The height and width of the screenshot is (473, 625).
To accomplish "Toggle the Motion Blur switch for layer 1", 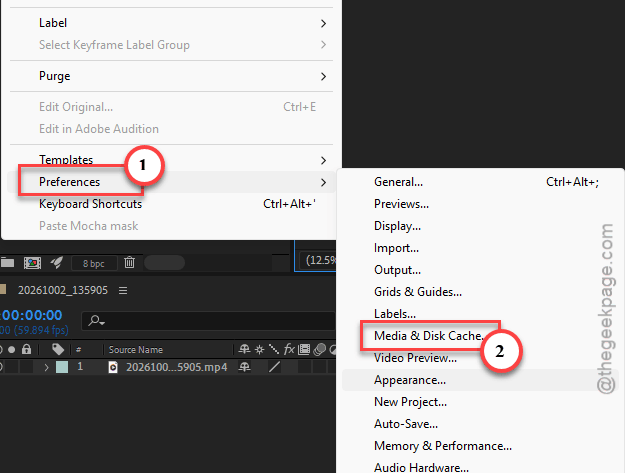I will (319, 367).
